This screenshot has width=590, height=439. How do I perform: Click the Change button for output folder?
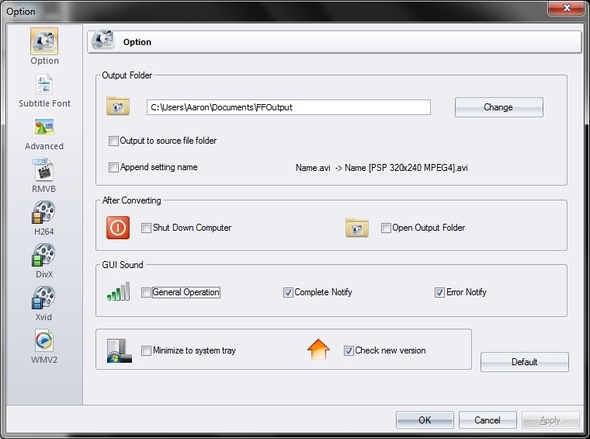tap(499, 107)
